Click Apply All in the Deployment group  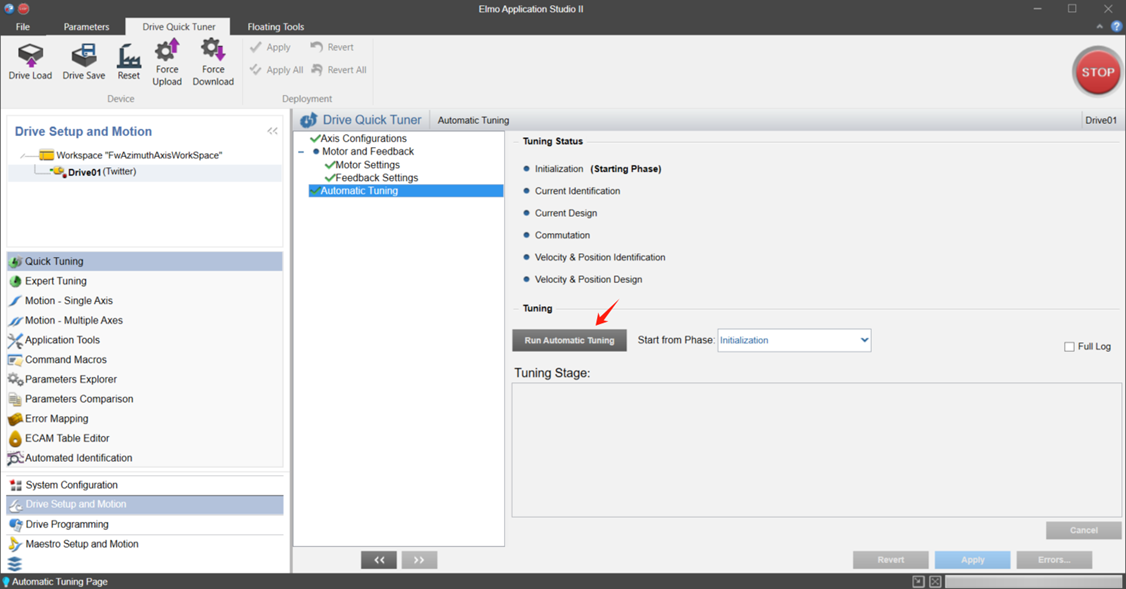pyautogui.click(x=276, y=70)
